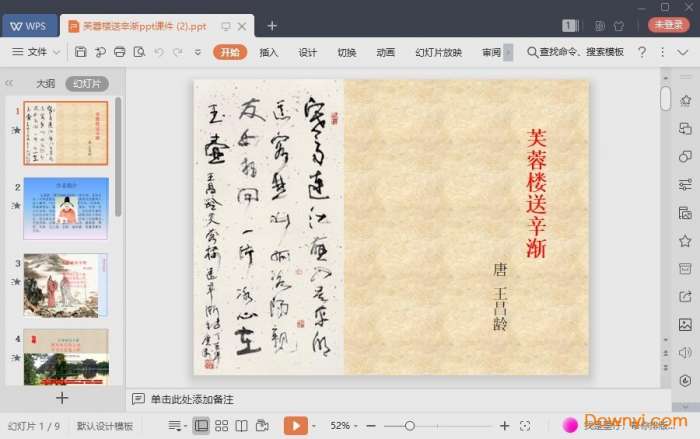The width and height of the screenshot is (700, 439).
Task: Open the sidebar share export icon
Action: [685, 297]
